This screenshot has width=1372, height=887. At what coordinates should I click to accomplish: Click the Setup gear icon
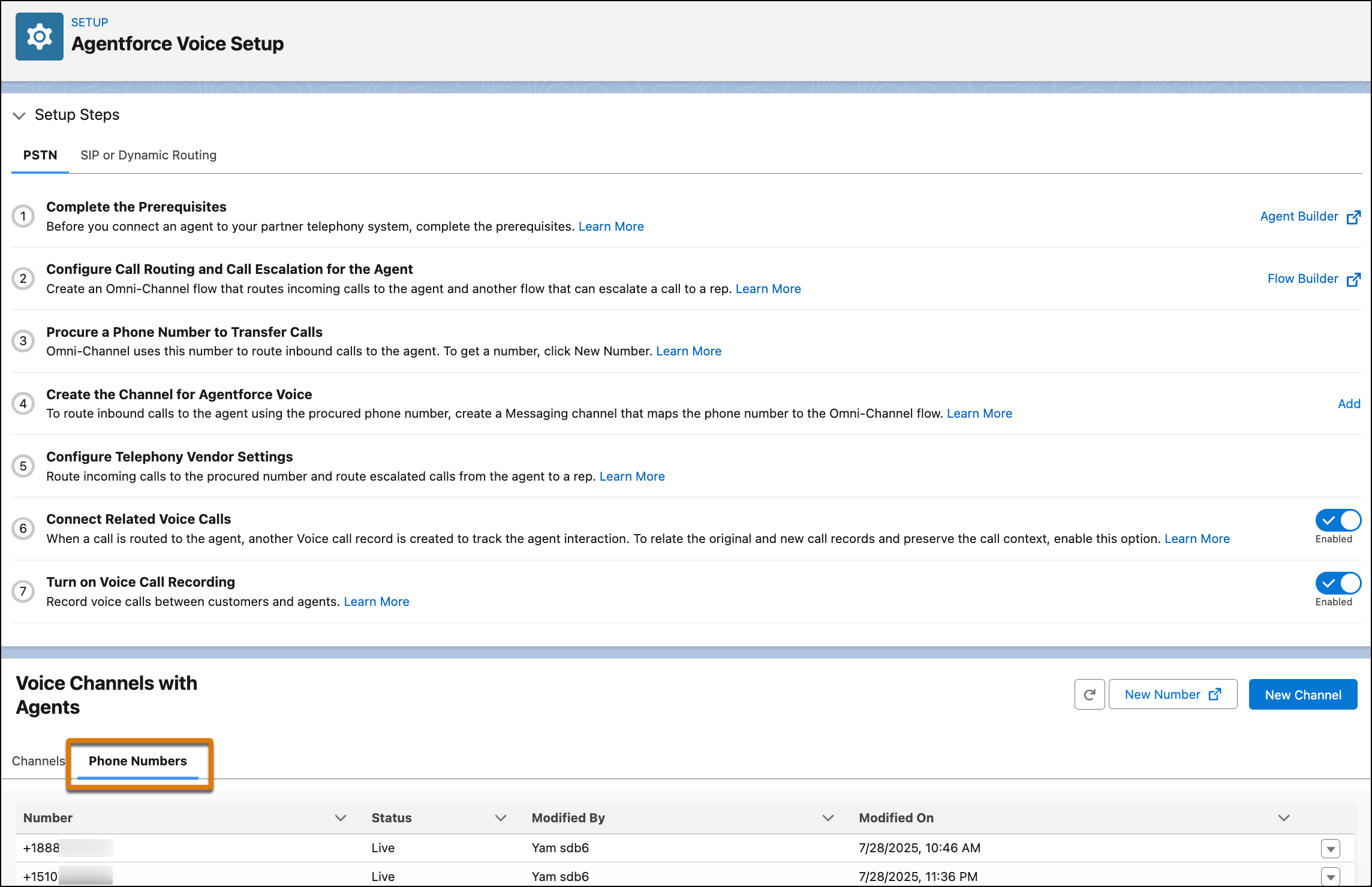40,37
